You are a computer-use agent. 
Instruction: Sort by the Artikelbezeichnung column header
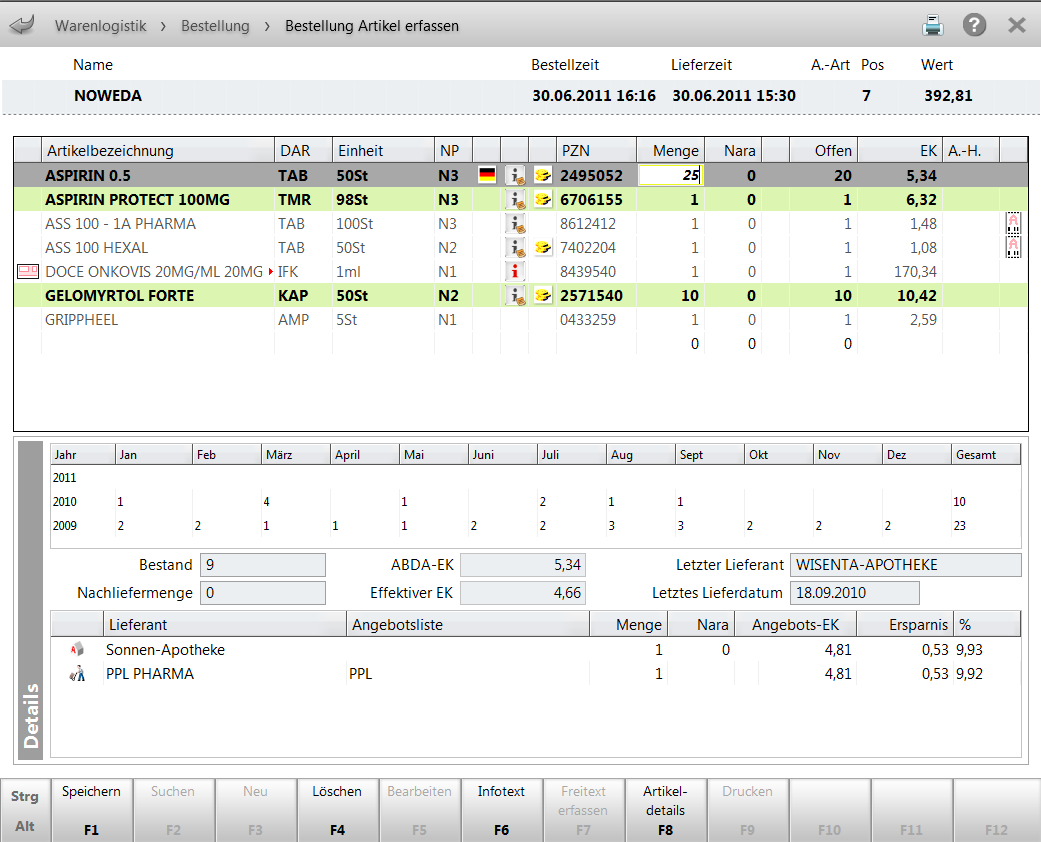point(158,151)
